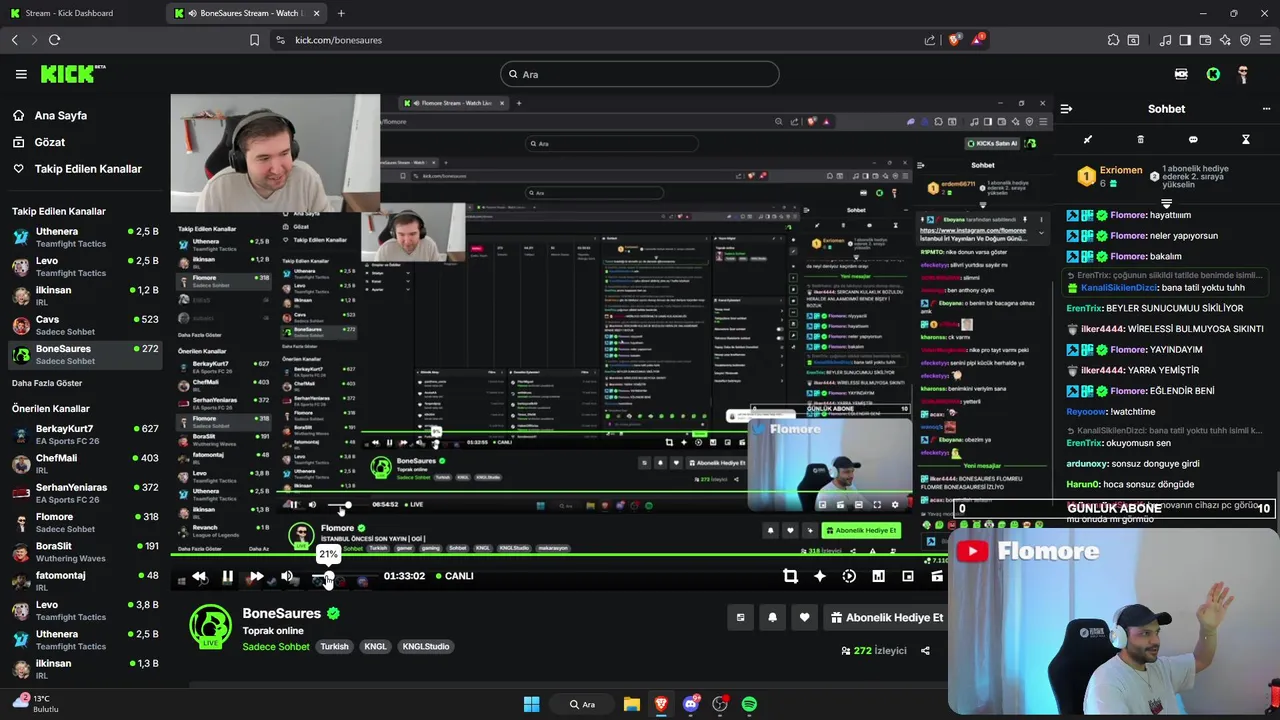The image size is (1280, 720).
Task: Open Brave VPN shield icon
Action: [x=1245, y=40]
